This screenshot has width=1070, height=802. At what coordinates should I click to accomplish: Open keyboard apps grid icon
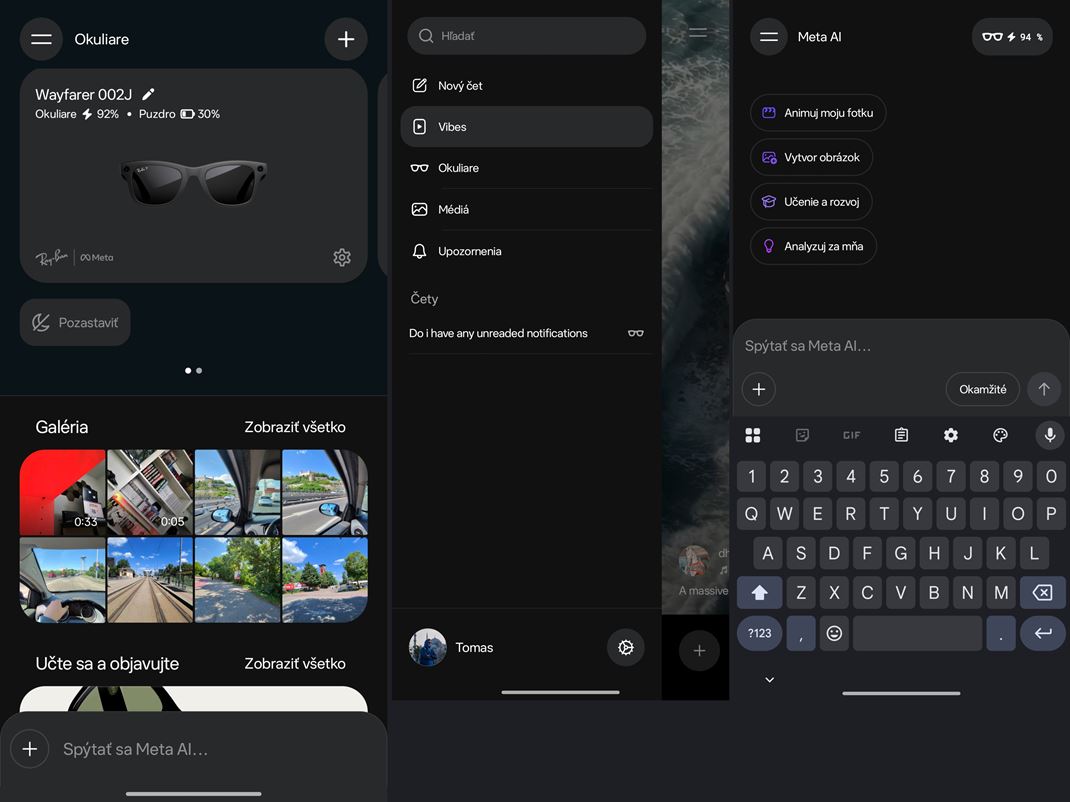point(753,435)
